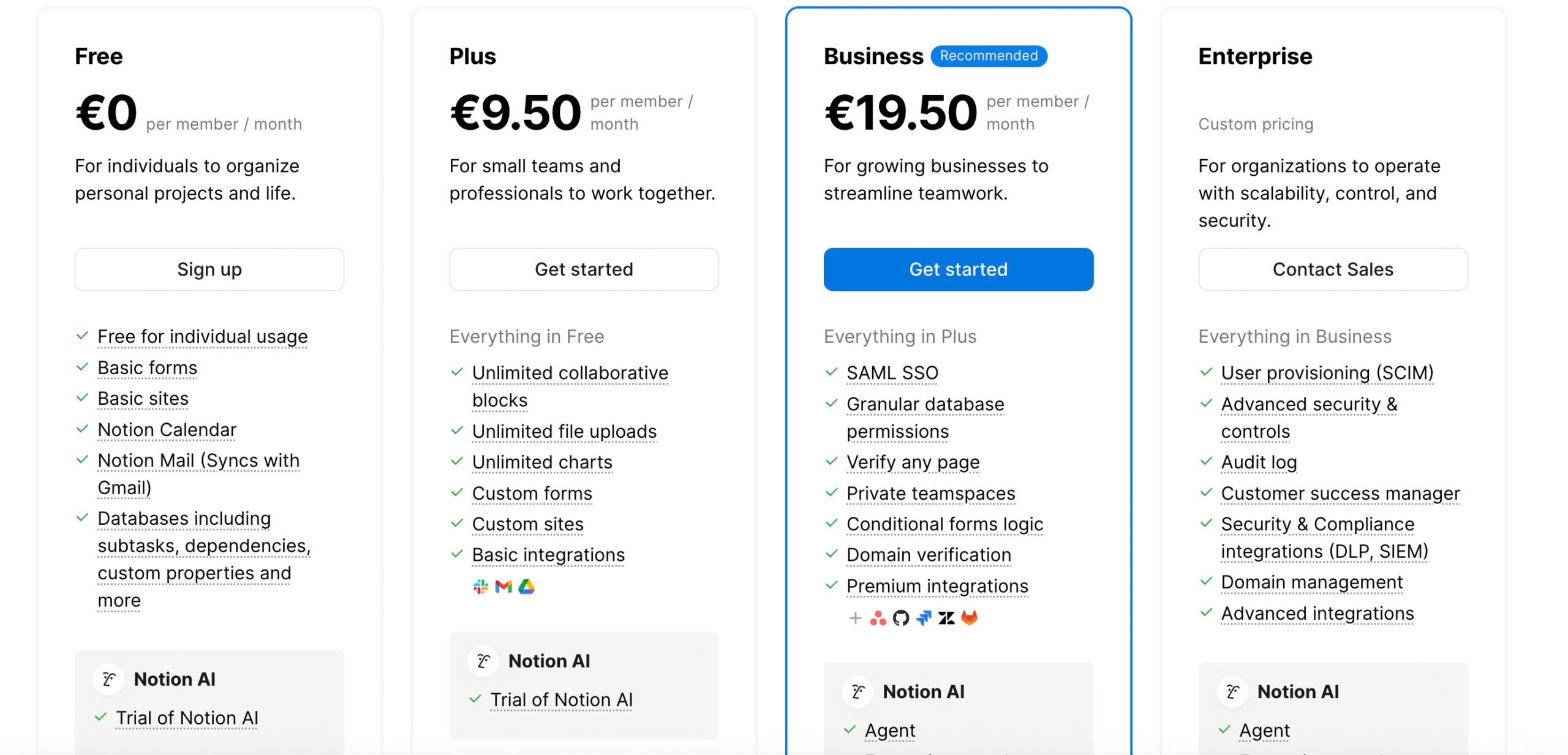
Task: Click Get started under the Plus plan
Action: pos(584,269)
